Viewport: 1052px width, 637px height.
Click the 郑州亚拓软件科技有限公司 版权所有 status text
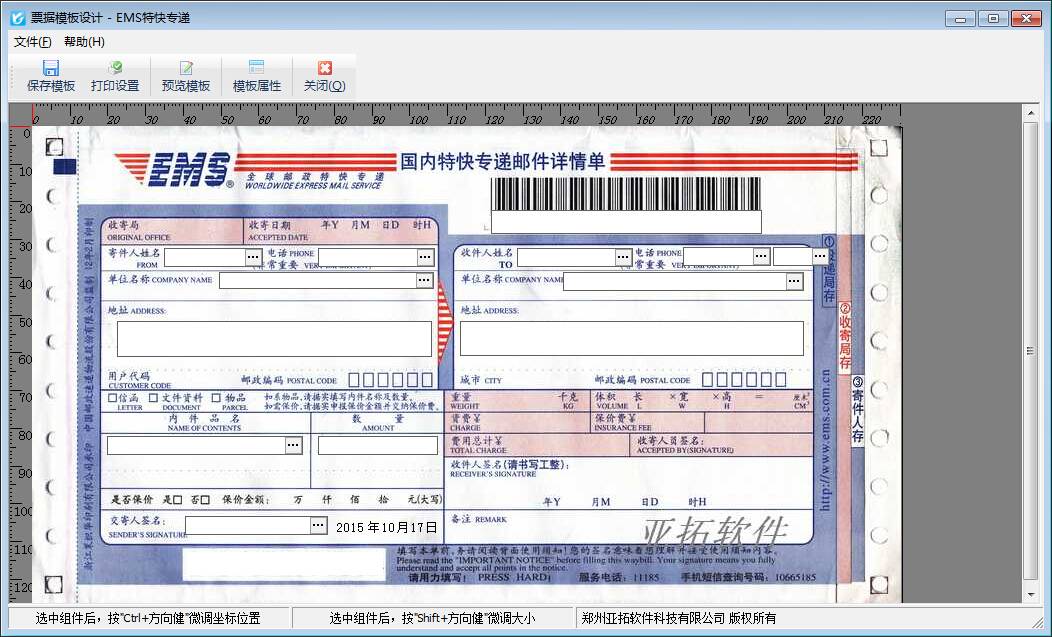[679, 618]
